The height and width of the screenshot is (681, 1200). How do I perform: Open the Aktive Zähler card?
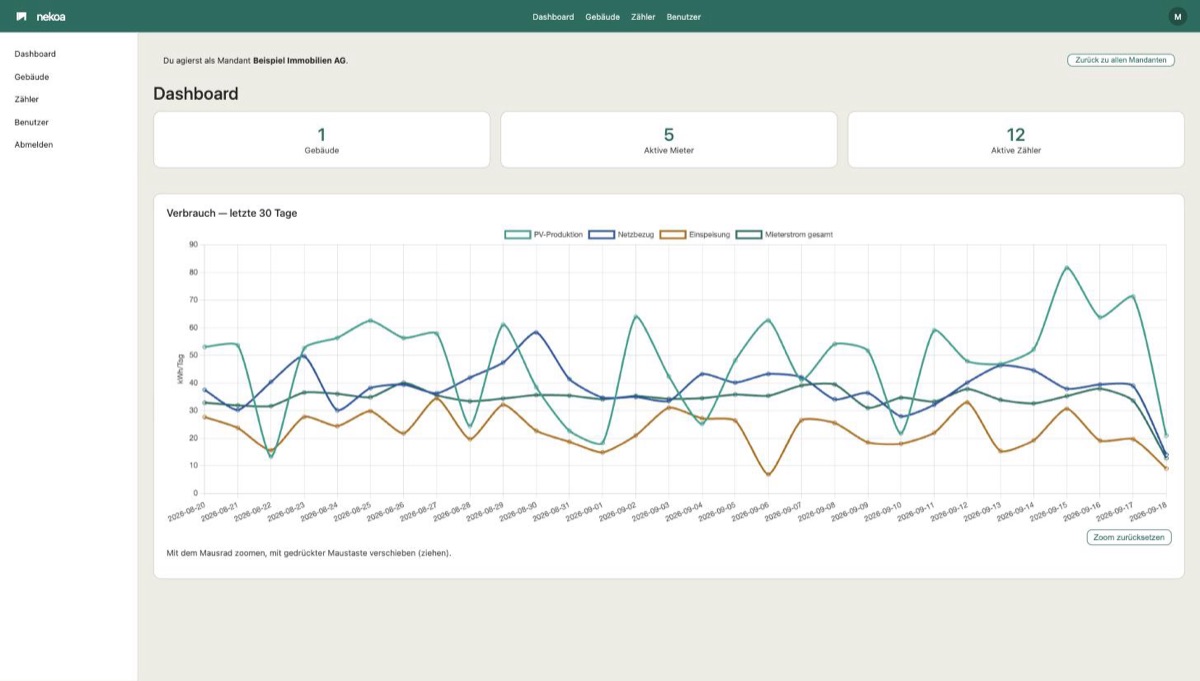(1016, 139)
